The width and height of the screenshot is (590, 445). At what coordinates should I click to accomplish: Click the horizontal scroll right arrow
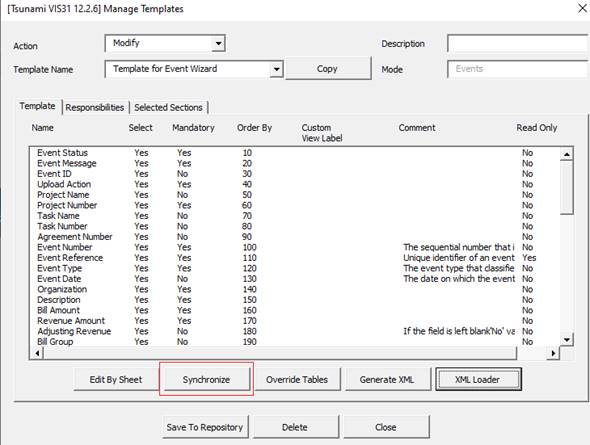pos(553,353)
